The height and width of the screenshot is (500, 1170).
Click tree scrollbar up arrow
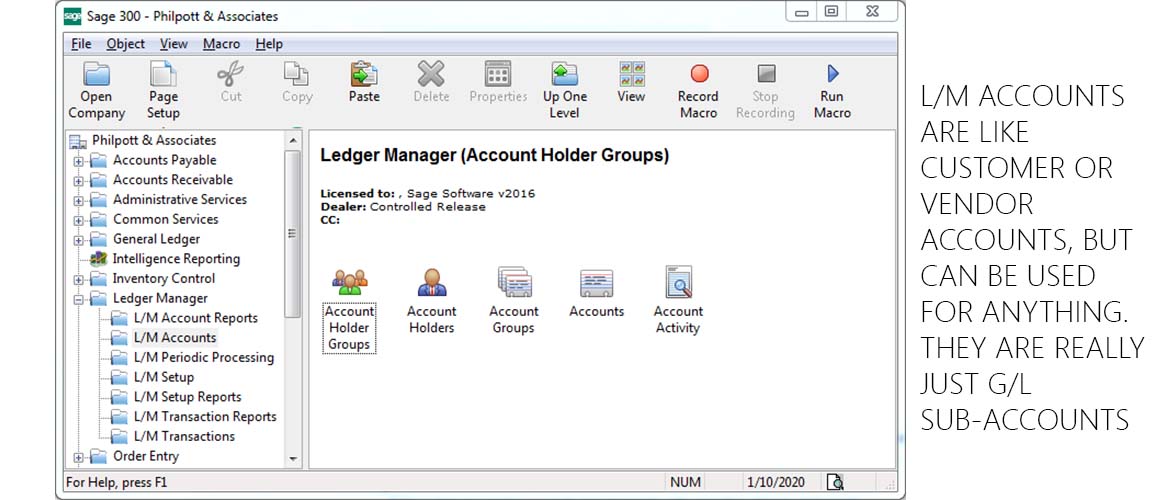coord(292,140)
